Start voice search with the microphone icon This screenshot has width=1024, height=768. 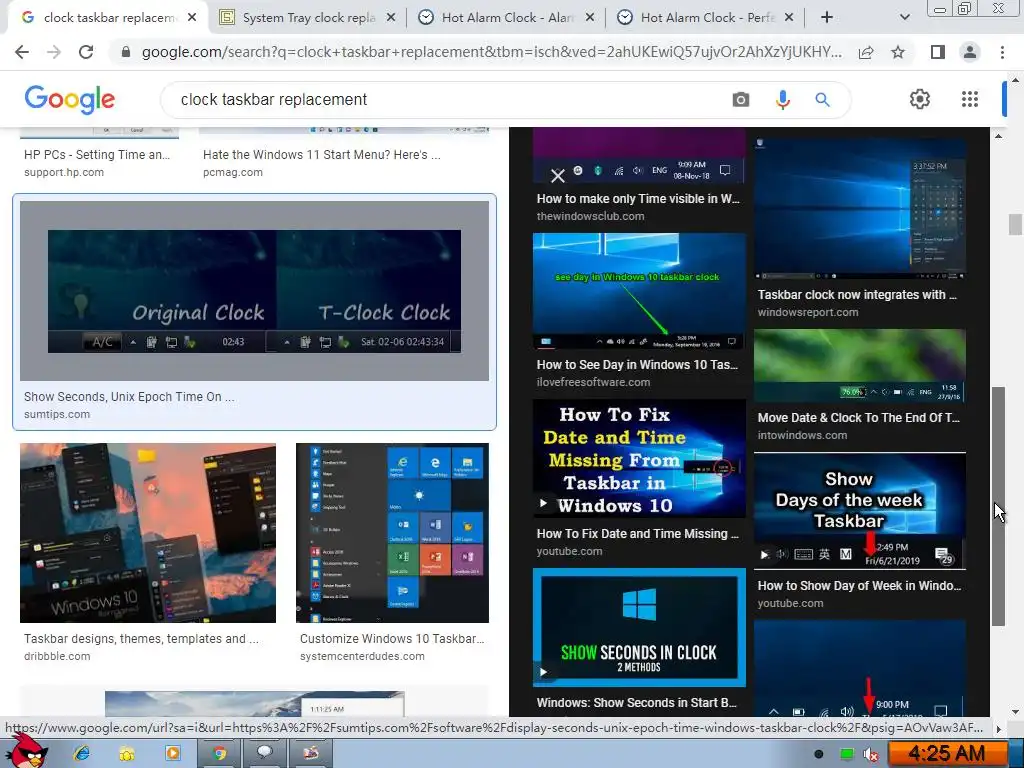tap(782, 100)
